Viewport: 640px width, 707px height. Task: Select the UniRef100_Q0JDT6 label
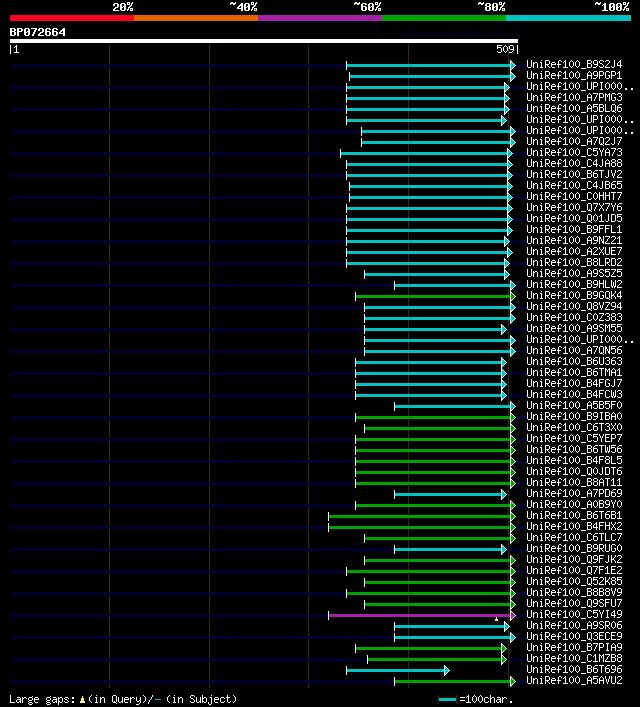[x=574, y=471]
